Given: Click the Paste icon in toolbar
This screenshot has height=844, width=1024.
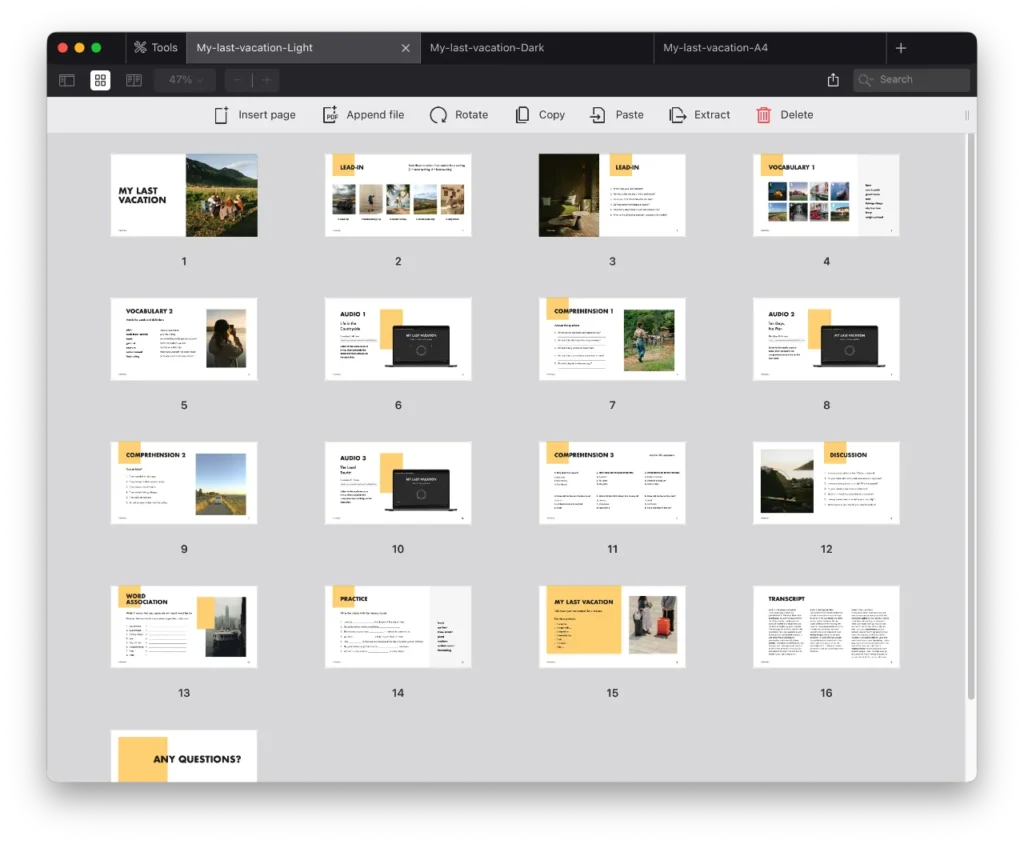Looking at the screenshot, I should tap(598, 115).
